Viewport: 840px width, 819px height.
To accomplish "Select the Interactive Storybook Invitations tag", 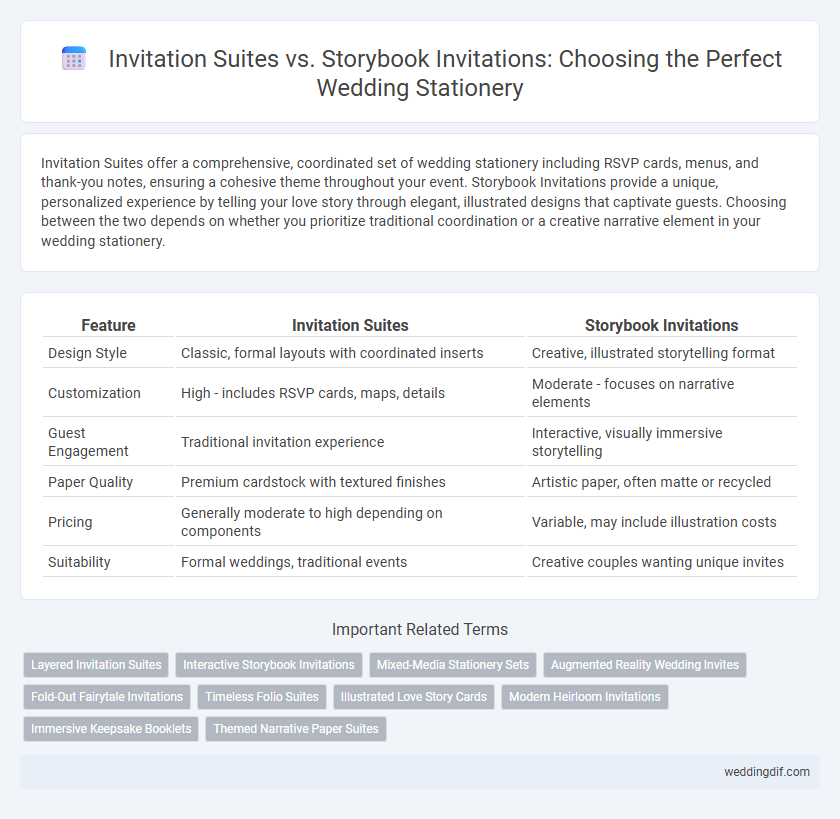I will (x=269, y=665).
